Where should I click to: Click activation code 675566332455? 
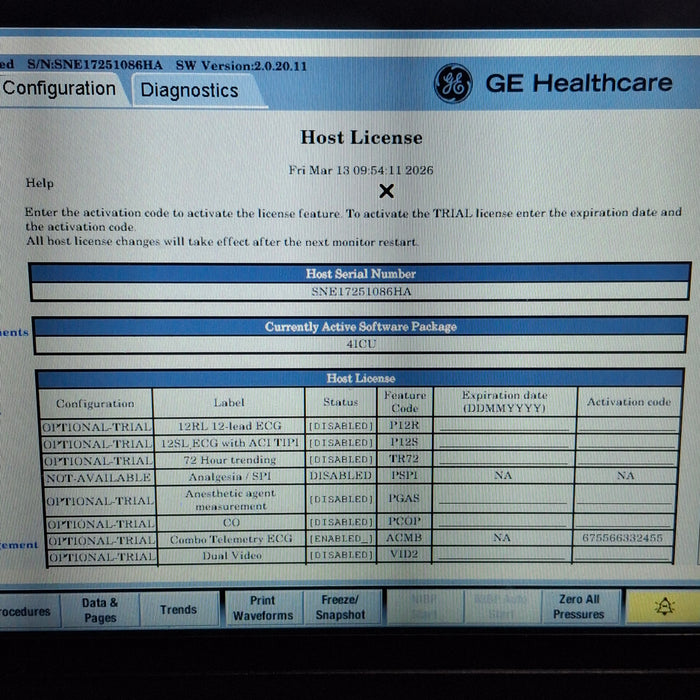(622, 538)
